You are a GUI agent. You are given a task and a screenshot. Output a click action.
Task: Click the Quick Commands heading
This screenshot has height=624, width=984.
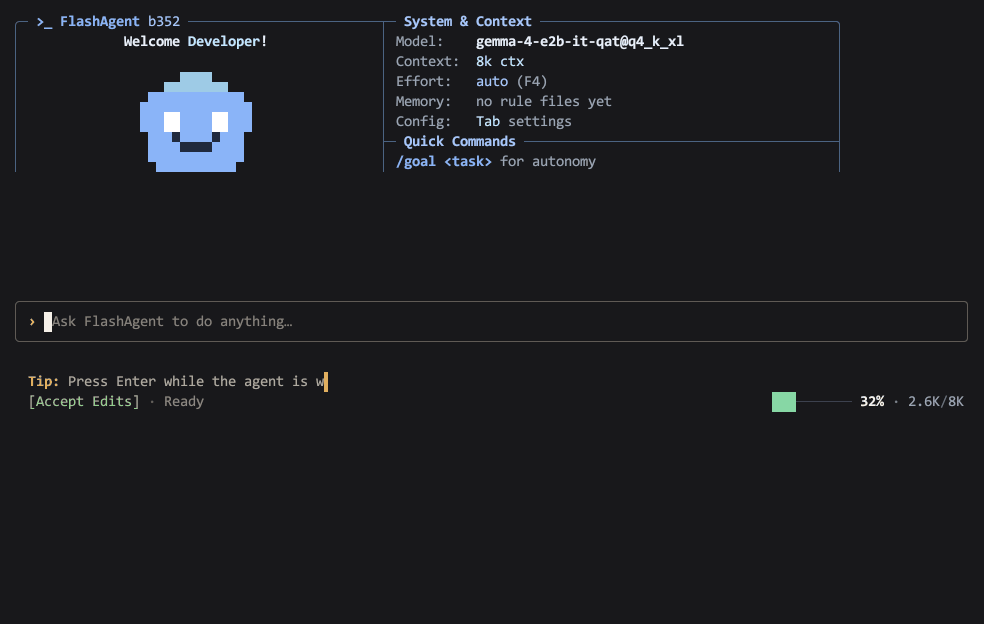459,141
